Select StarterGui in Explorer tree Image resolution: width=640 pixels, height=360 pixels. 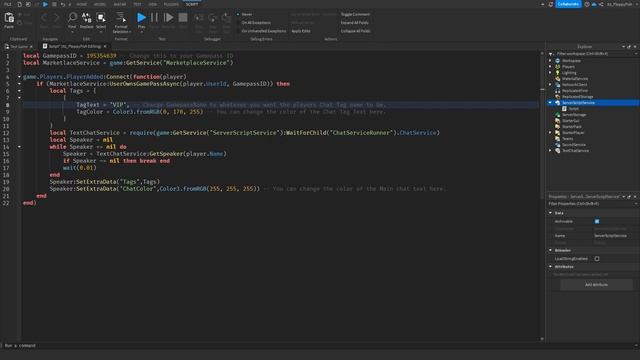point(571,121)
